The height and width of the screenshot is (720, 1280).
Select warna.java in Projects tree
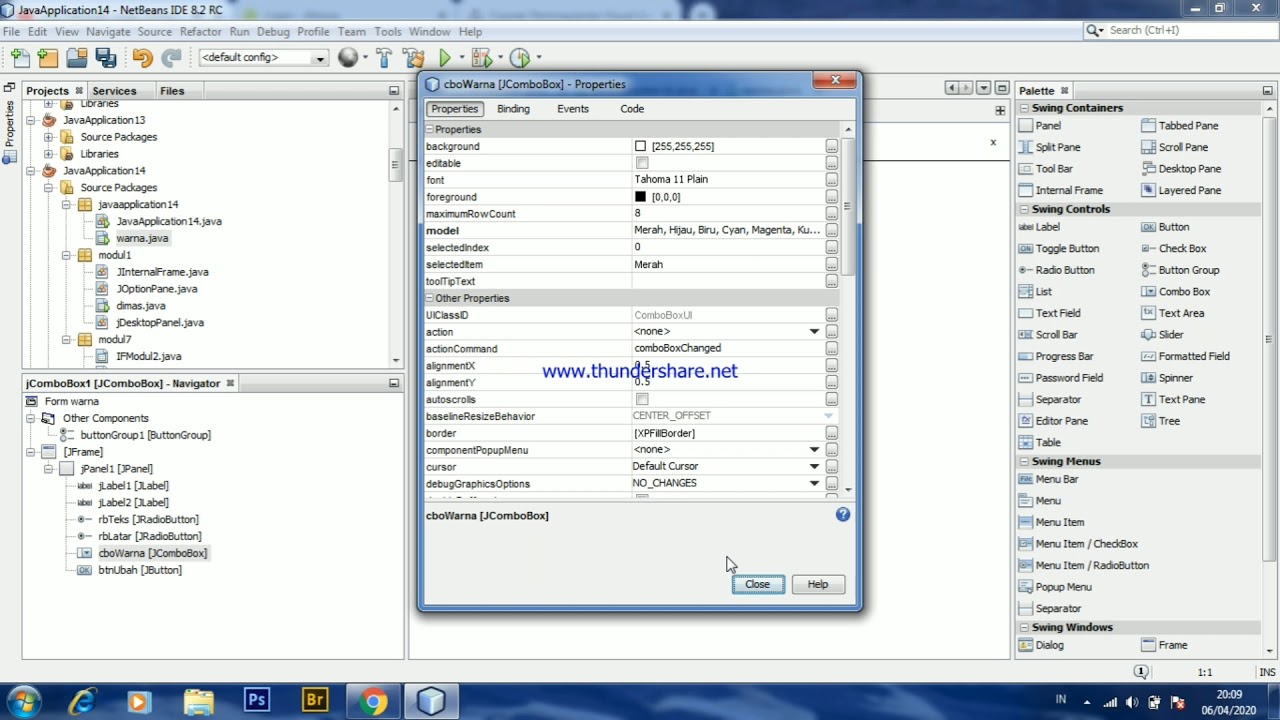pyautogui.click(x=142, y=238)
